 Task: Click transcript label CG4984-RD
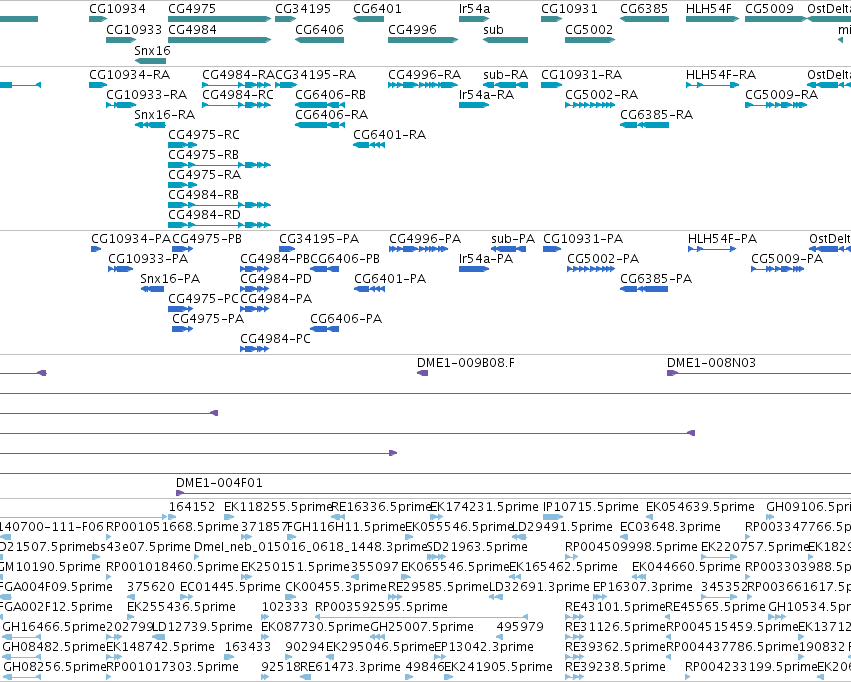point(205,214)
